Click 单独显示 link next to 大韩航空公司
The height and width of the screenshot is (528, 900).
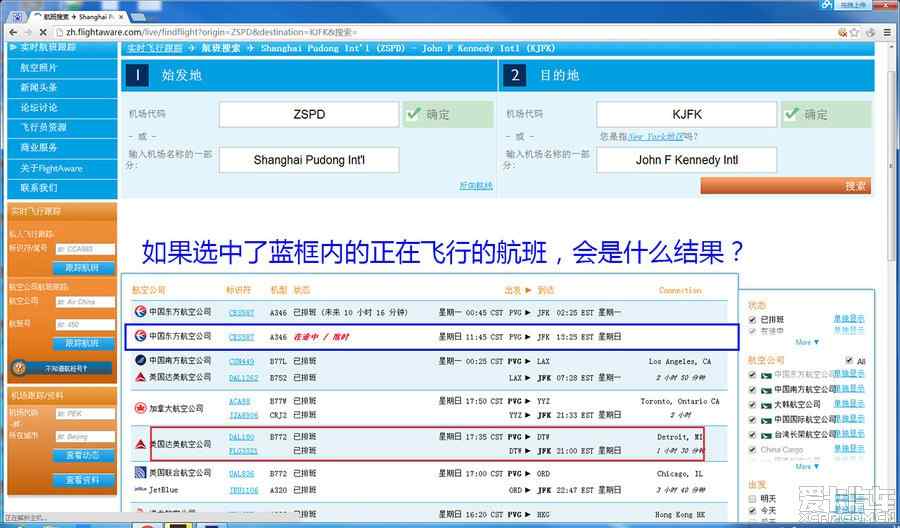click(x=849, y=404)
